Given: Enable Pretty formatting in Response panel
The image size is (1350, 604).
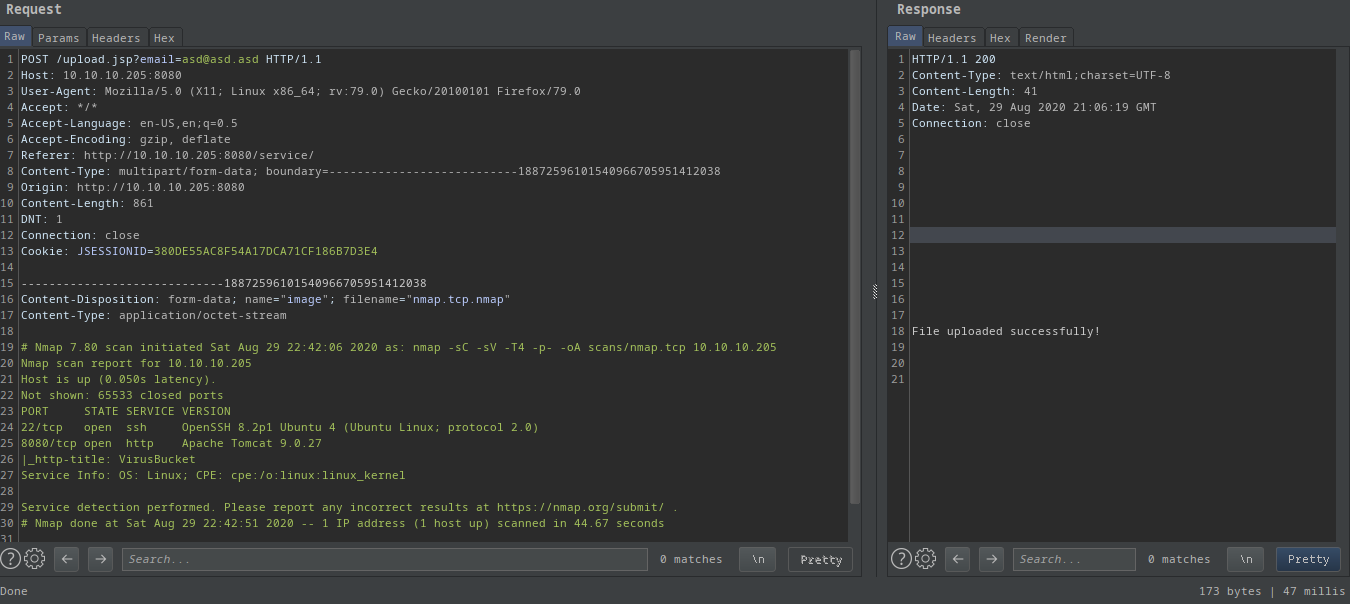Looking at the screenshot, I should [x=1308, y=559].
